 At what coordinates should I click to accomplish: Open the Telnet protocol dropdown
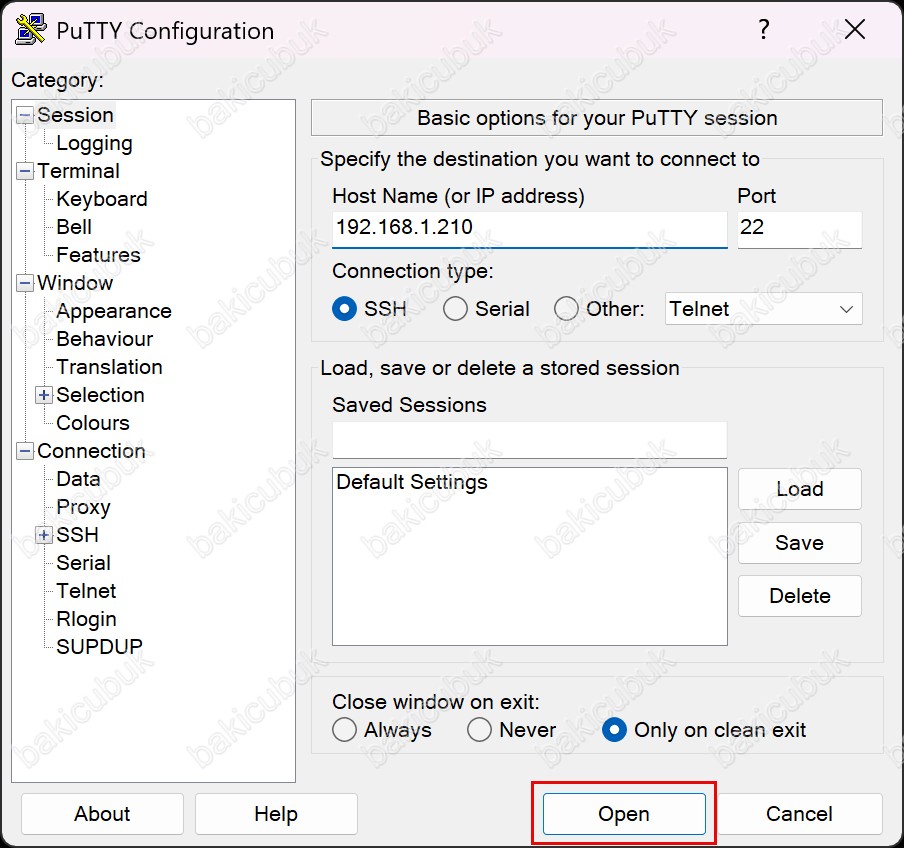tap(763, 309)
